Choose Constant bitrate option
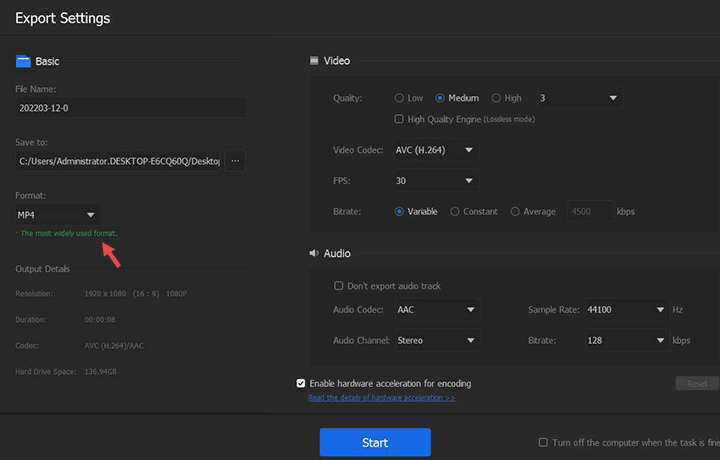Viewport: 720px width, 460px height. 455,211
